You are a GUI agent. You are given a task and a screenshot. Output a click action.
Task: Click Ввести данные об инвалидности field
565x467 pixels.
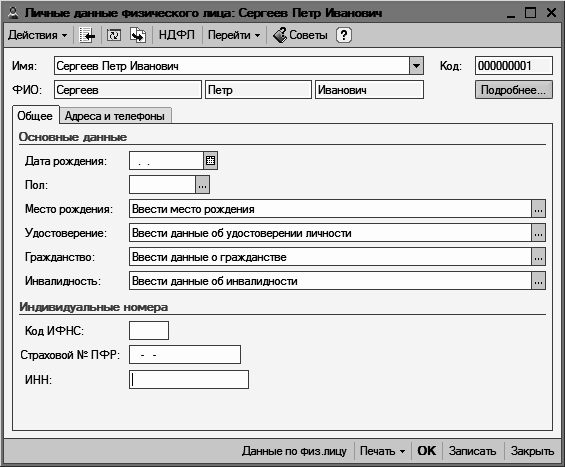click(330, 281)
